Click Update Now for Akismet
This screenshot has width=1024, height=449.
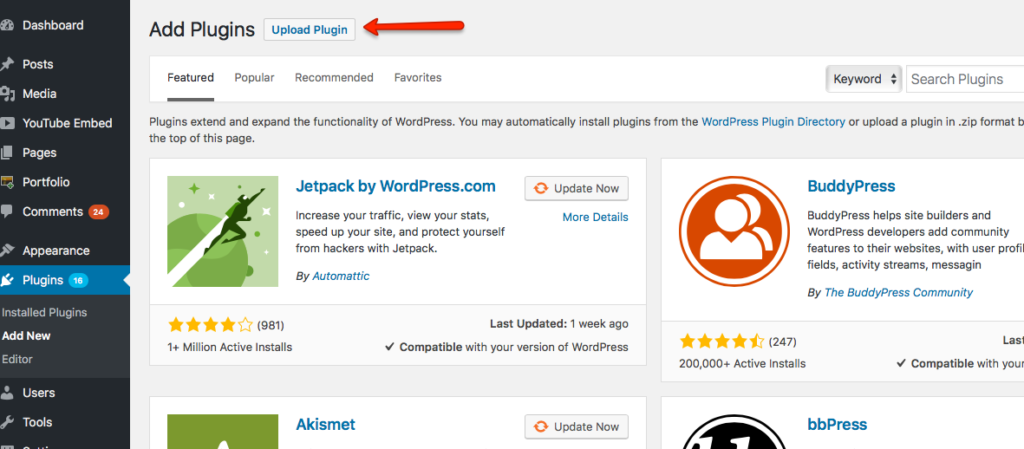(577, 427)
